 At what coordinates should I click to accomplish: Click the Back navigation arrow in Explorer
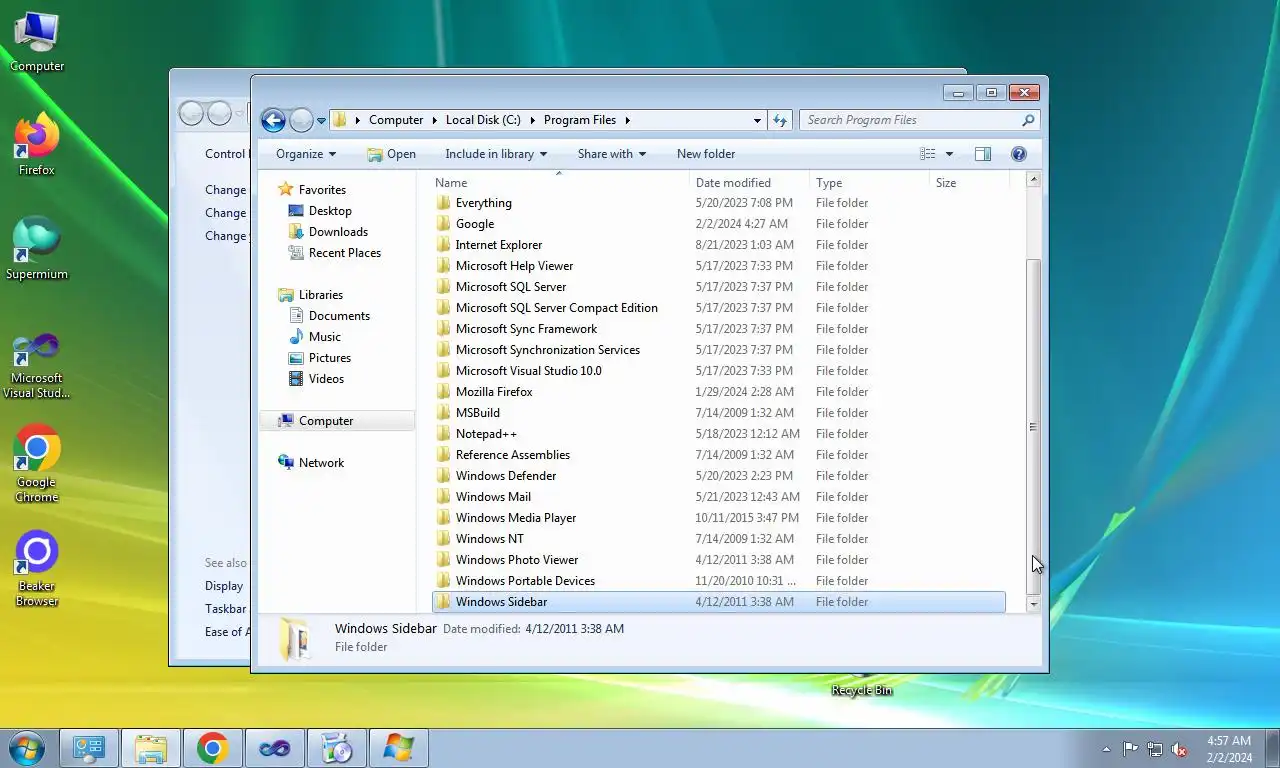[x=273, y=120]
